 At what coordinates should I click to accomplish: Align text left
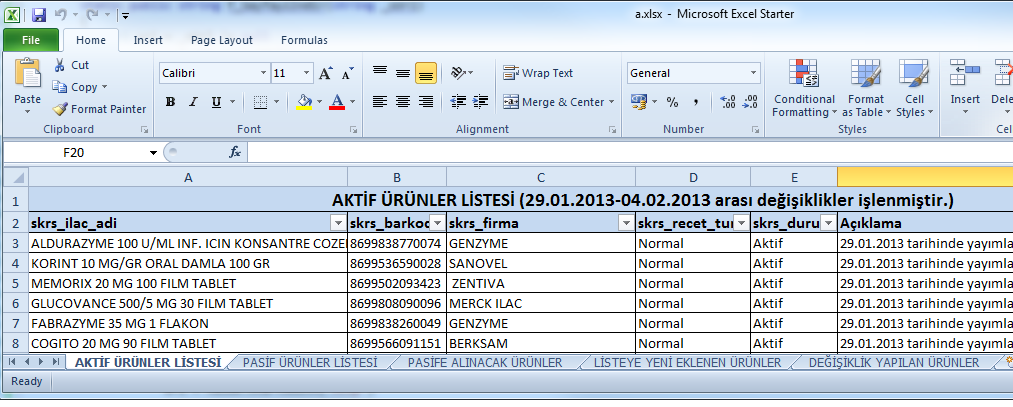pyautogui.click(x=380, y=101)
